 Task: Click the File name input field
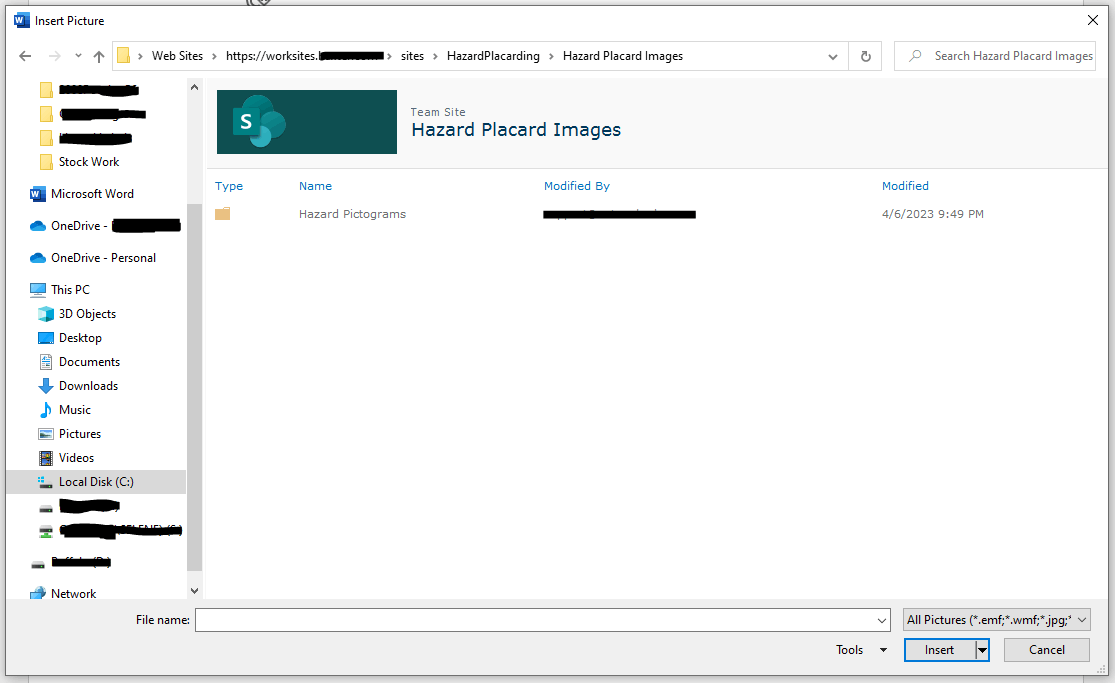pyautogui.click(x=534, y=620)
